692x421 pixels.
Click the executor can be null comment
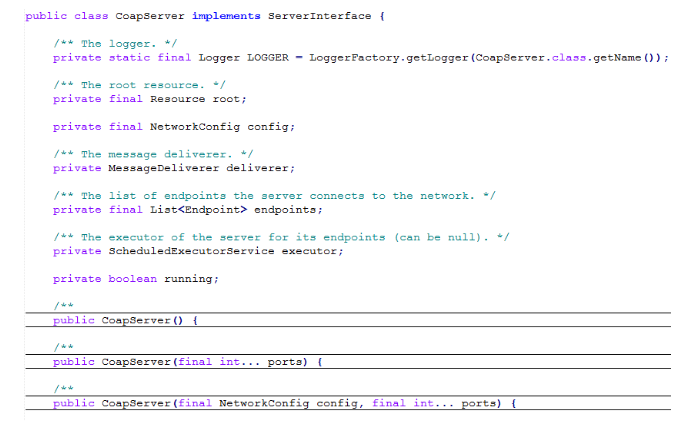tap(281, 237)
